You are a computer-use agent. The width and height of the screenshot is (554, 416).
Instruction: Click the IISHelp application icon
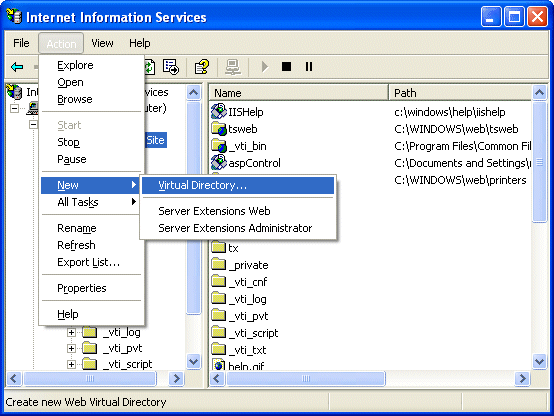pyautogui.click(x=219, y=111)
